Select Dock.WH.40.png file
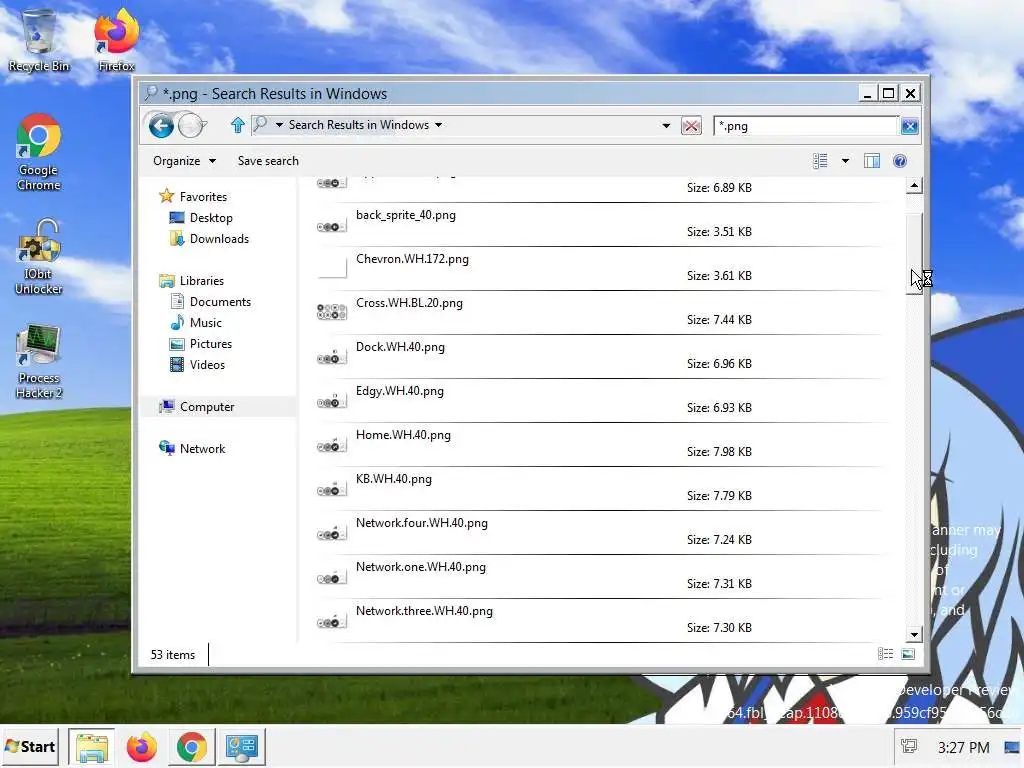The height and width of the screenshot is (768, 1024). pyautogui.click(x=601, y=356)
